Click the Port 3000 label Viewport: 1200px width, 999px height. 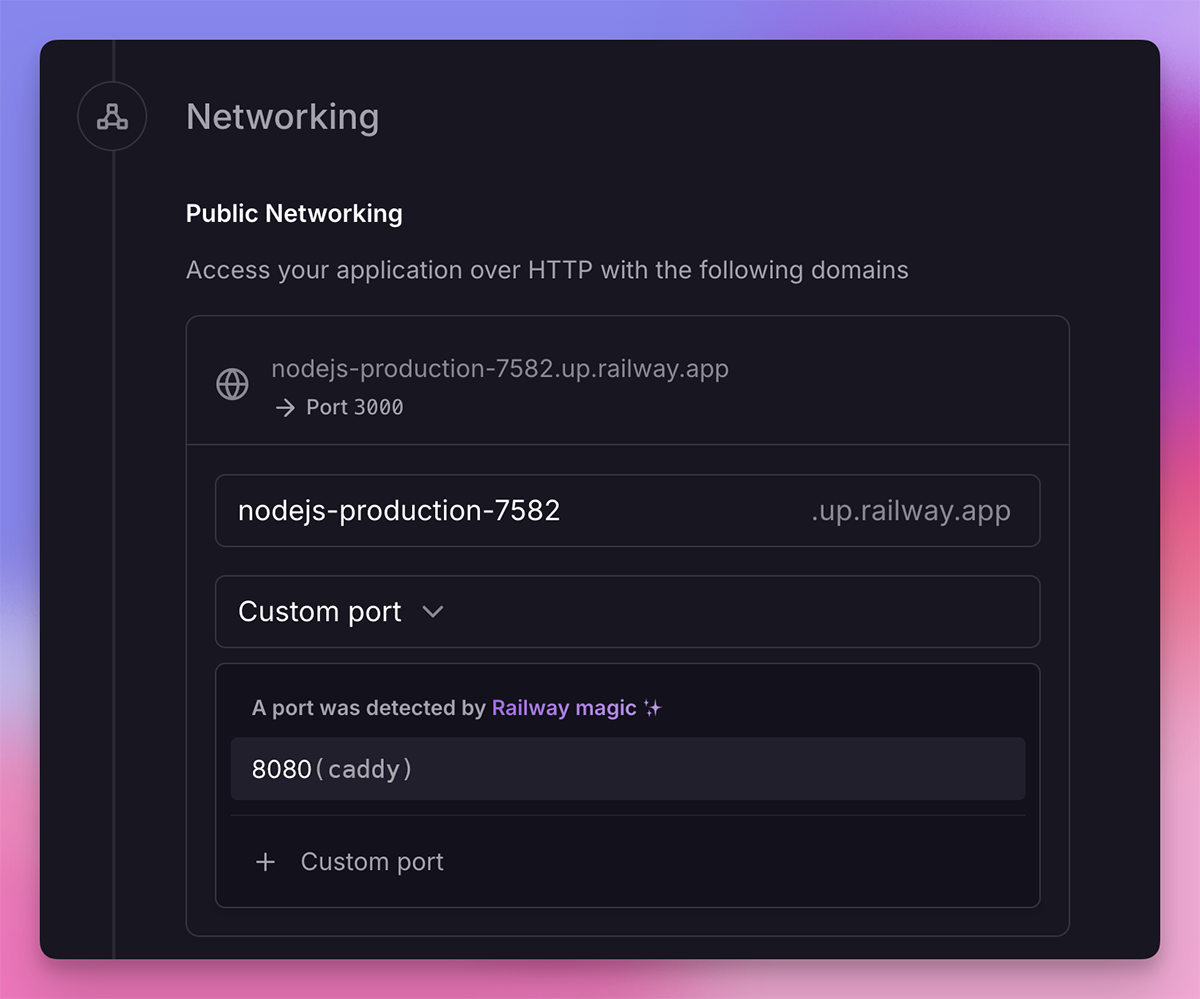point(355,408)
